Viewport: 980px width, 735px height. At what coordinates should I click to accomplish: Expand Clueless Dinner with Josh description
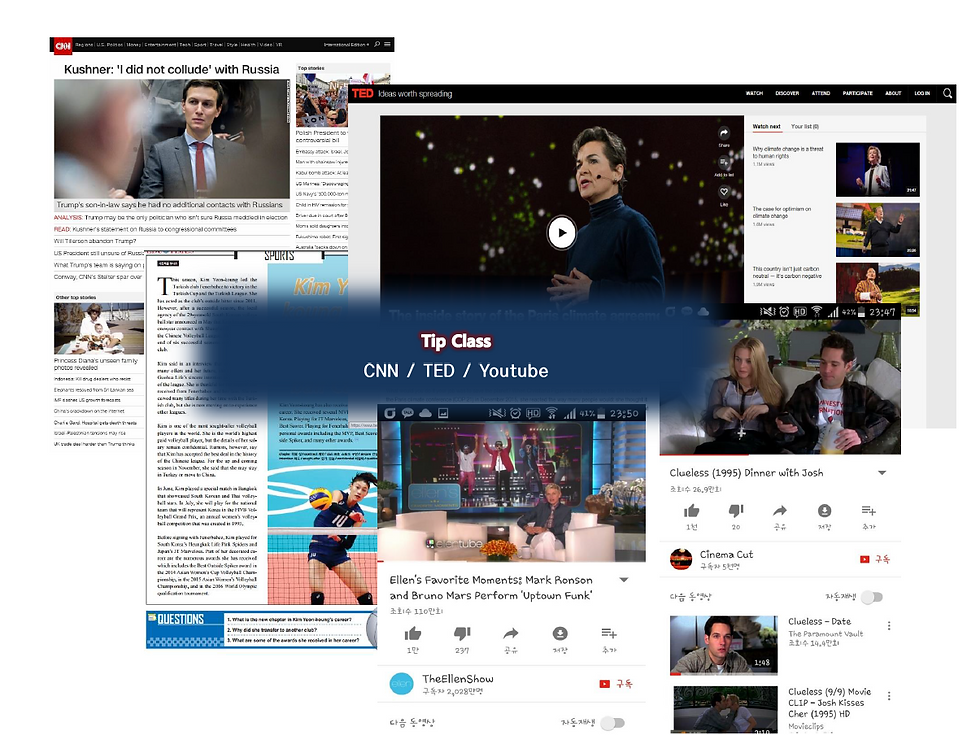tap(882, 473)
